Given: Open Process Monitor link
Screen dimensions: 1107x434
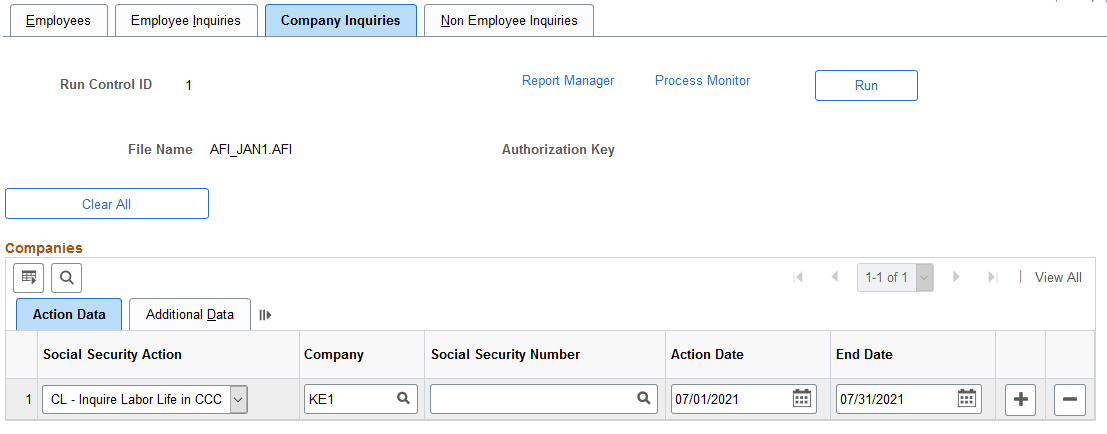Looking at the screenshot, I should (702, 81).
